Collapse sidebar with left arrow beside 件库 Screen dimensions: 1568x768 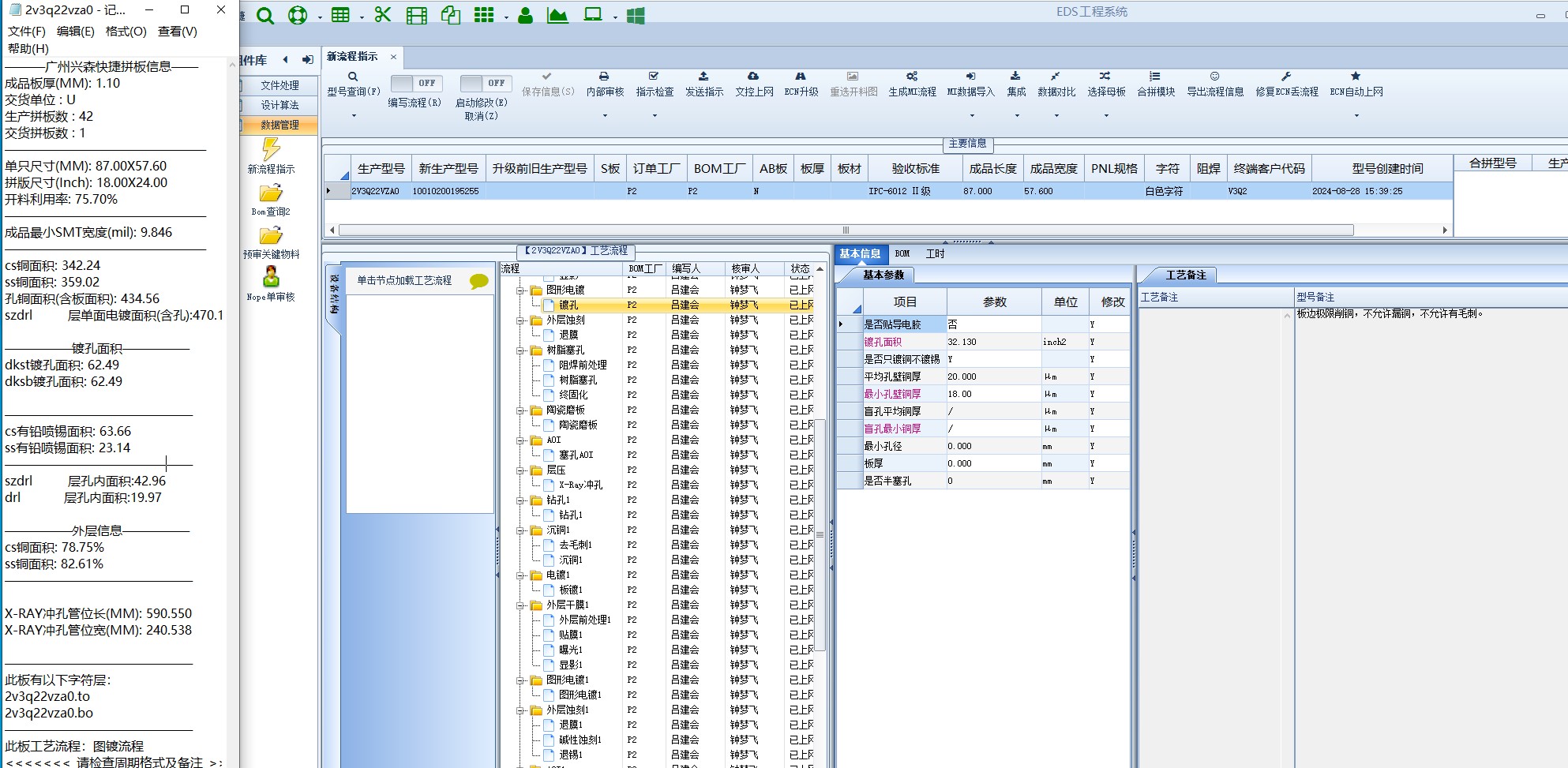tap(285, 59)
